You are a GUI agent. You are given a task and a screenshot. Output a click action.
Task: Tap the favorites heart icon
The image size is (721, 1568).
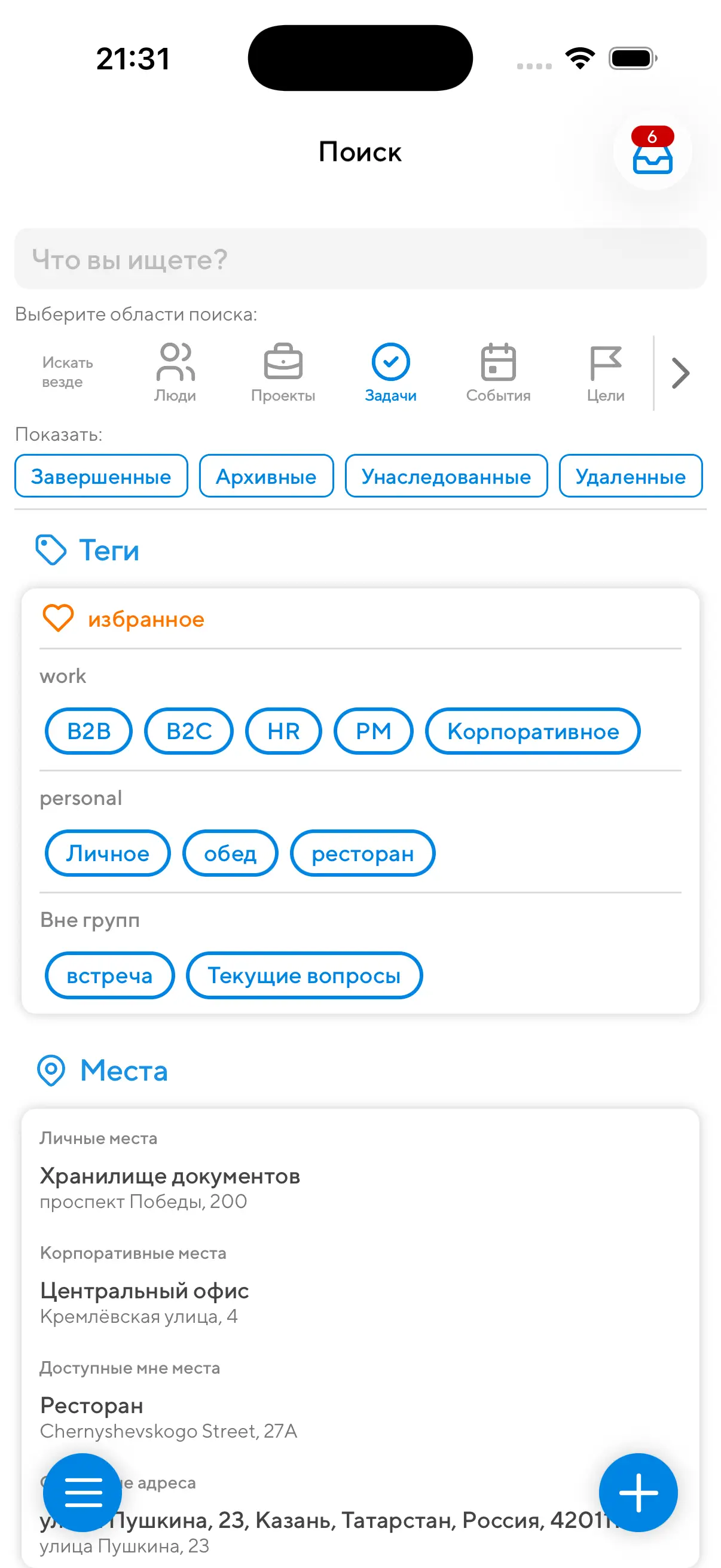(x=58, y=618)
